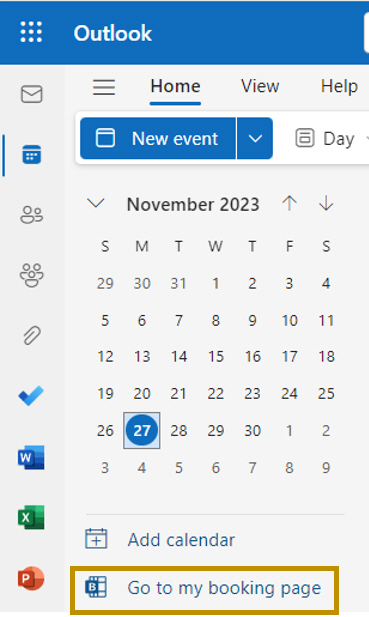This screenshot has height=617, width=369.
Task: Select the Calendar icon in sidebar
Action: (31, 154)
